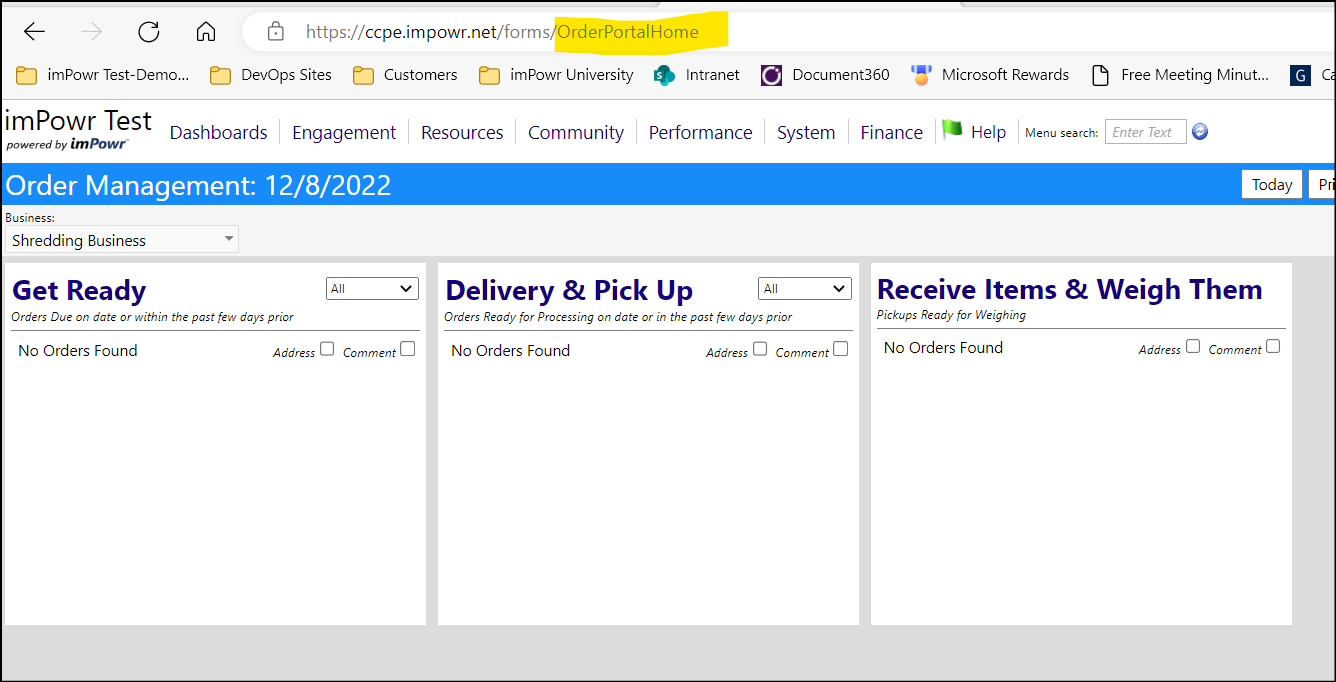Click the imPowr Test logo
The width and height of the screenshot is (1336, 682).
78,130
